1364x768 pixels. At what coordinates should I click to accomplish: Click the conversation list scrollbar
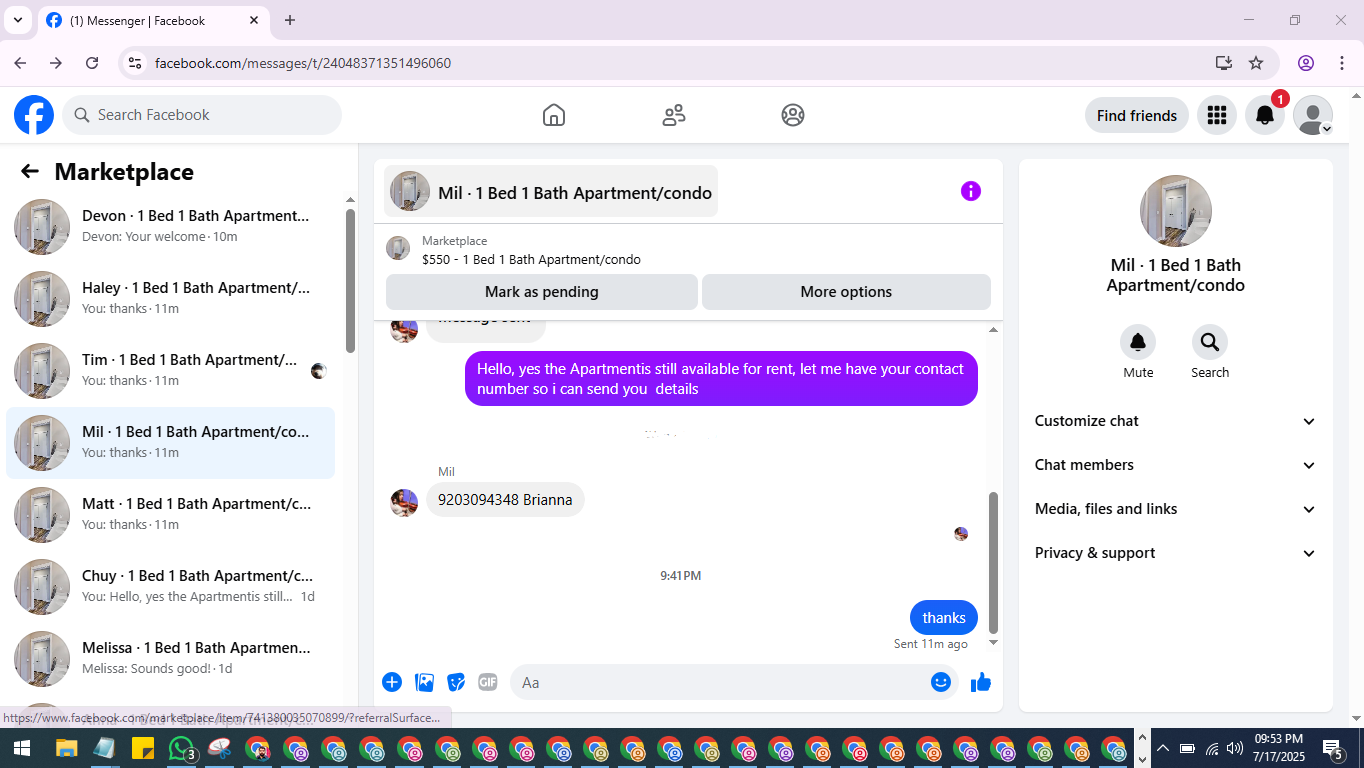click(350, 280)
